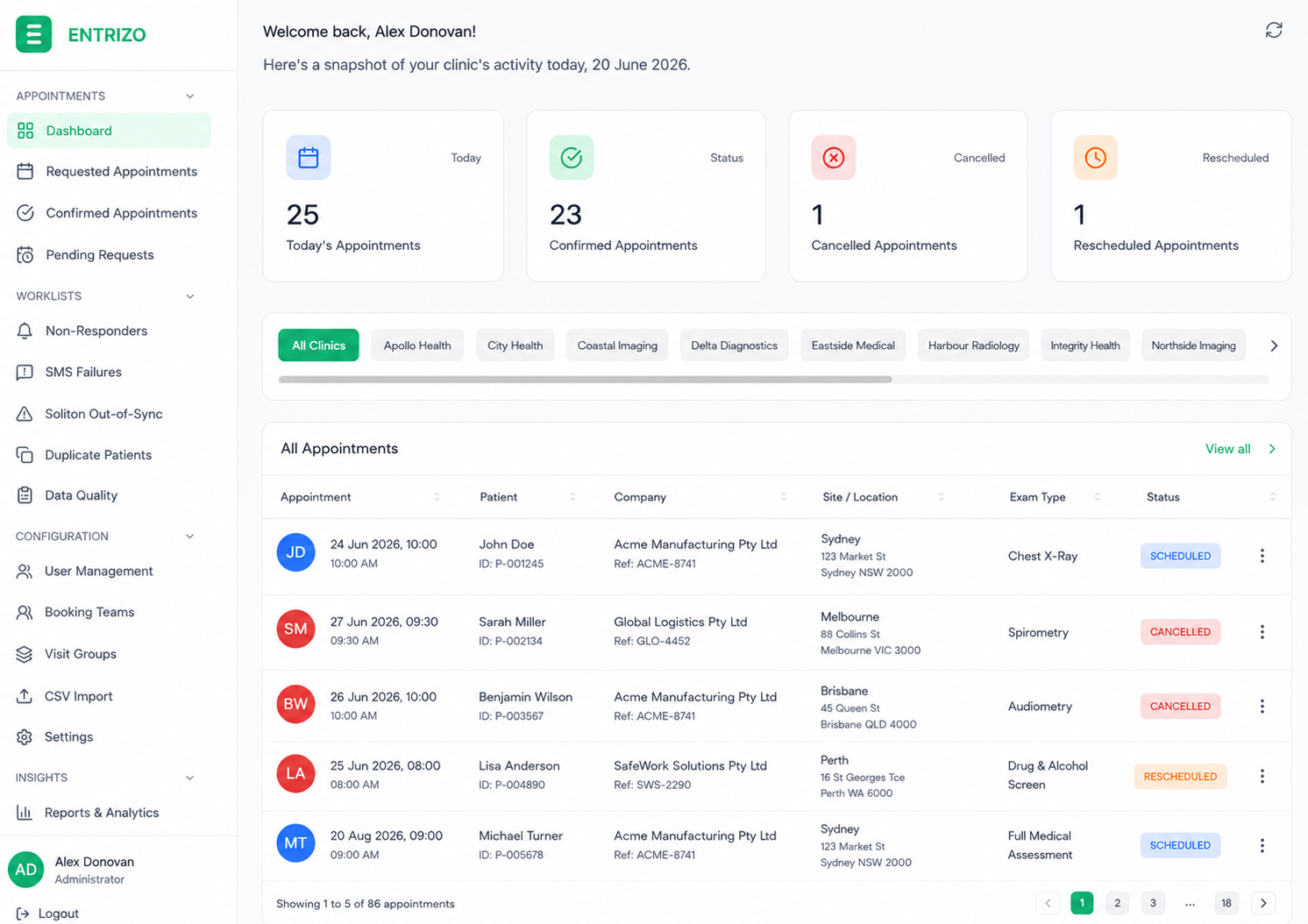Click the current page 1 button
1308x924 pixels.
pyautogui.click(x=1082, y=903)
